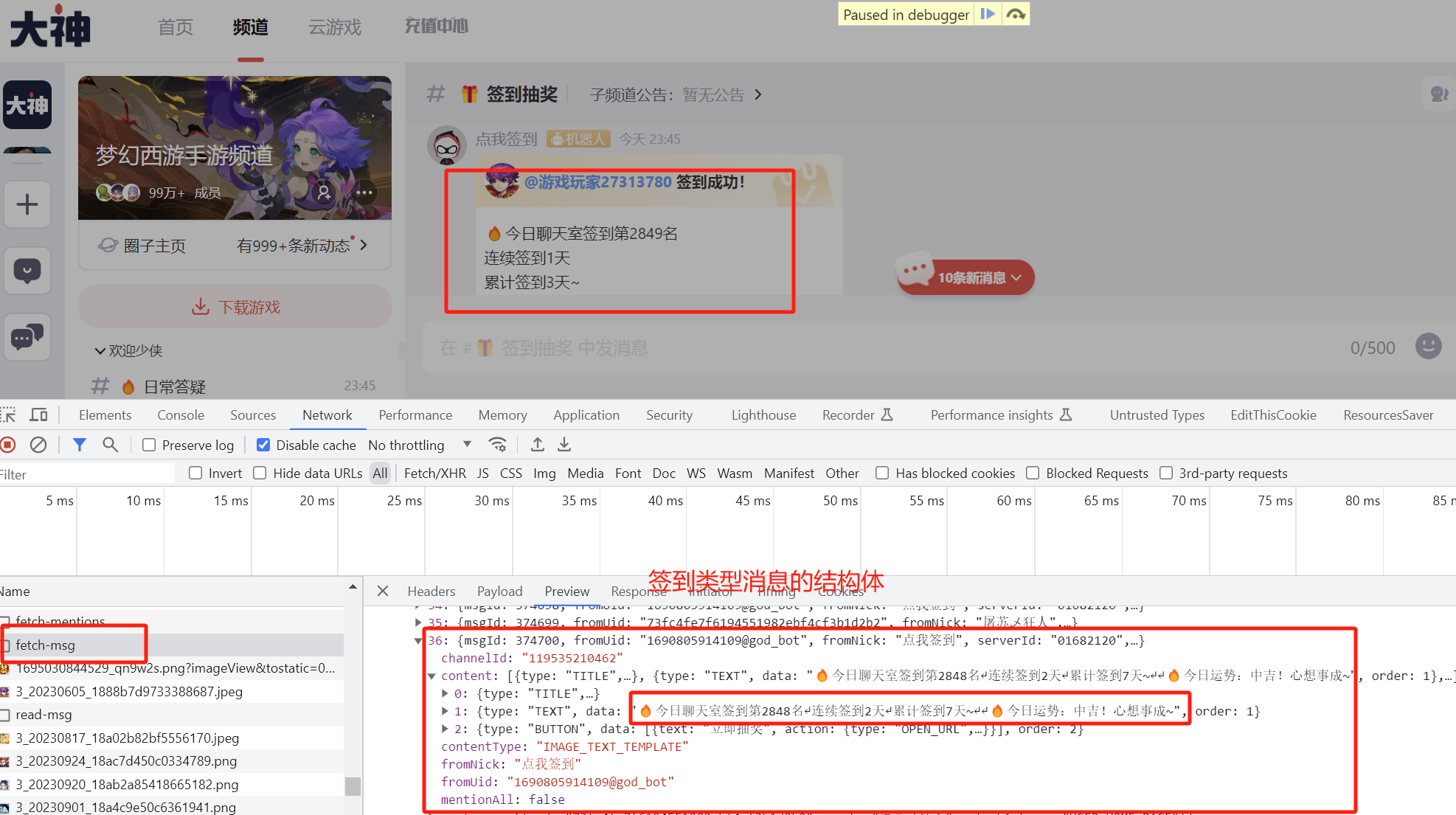Resume script execution in debugger overlay
The height and width of the screenshot is (815, 1456).
coord(988,14)
